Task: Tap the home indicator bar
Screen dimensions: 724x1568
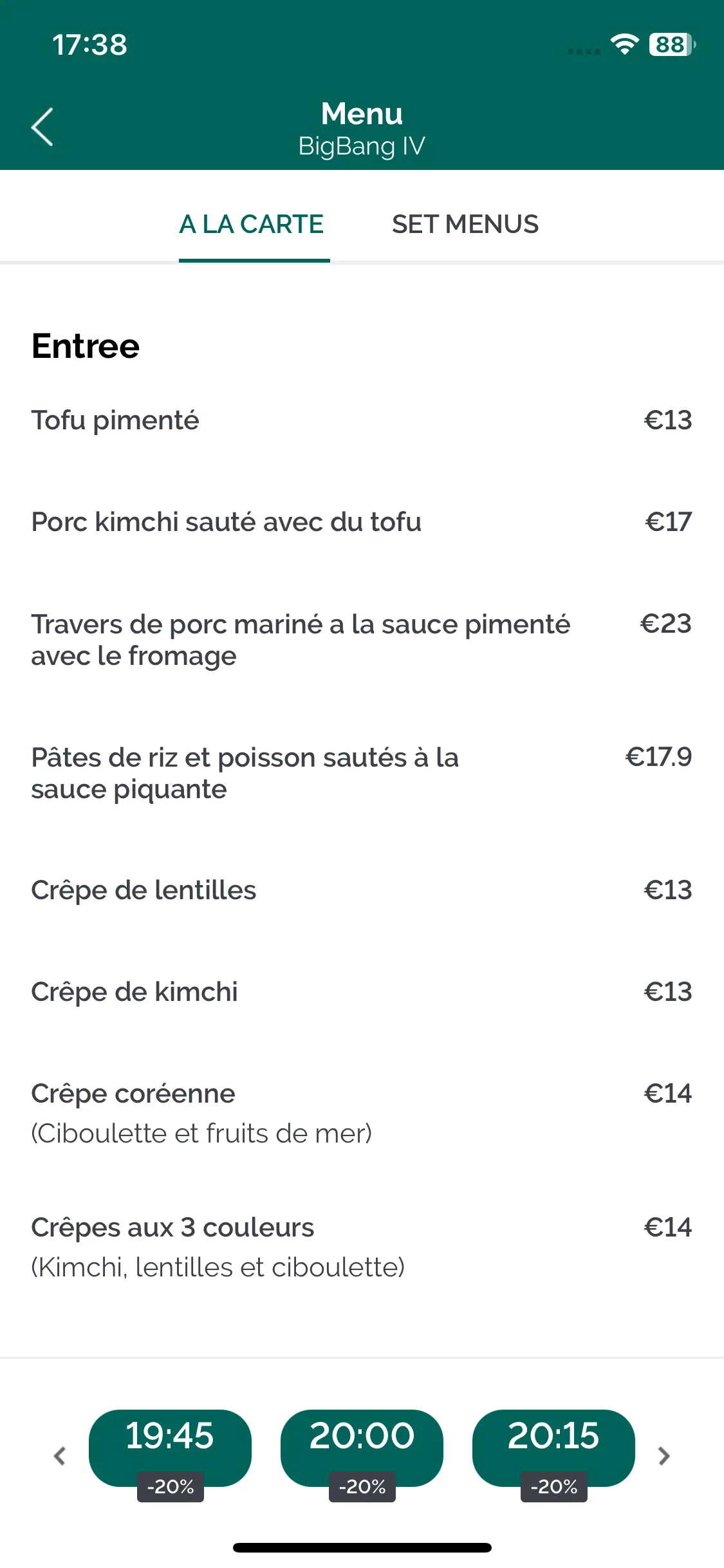Action: [362, 1547]
